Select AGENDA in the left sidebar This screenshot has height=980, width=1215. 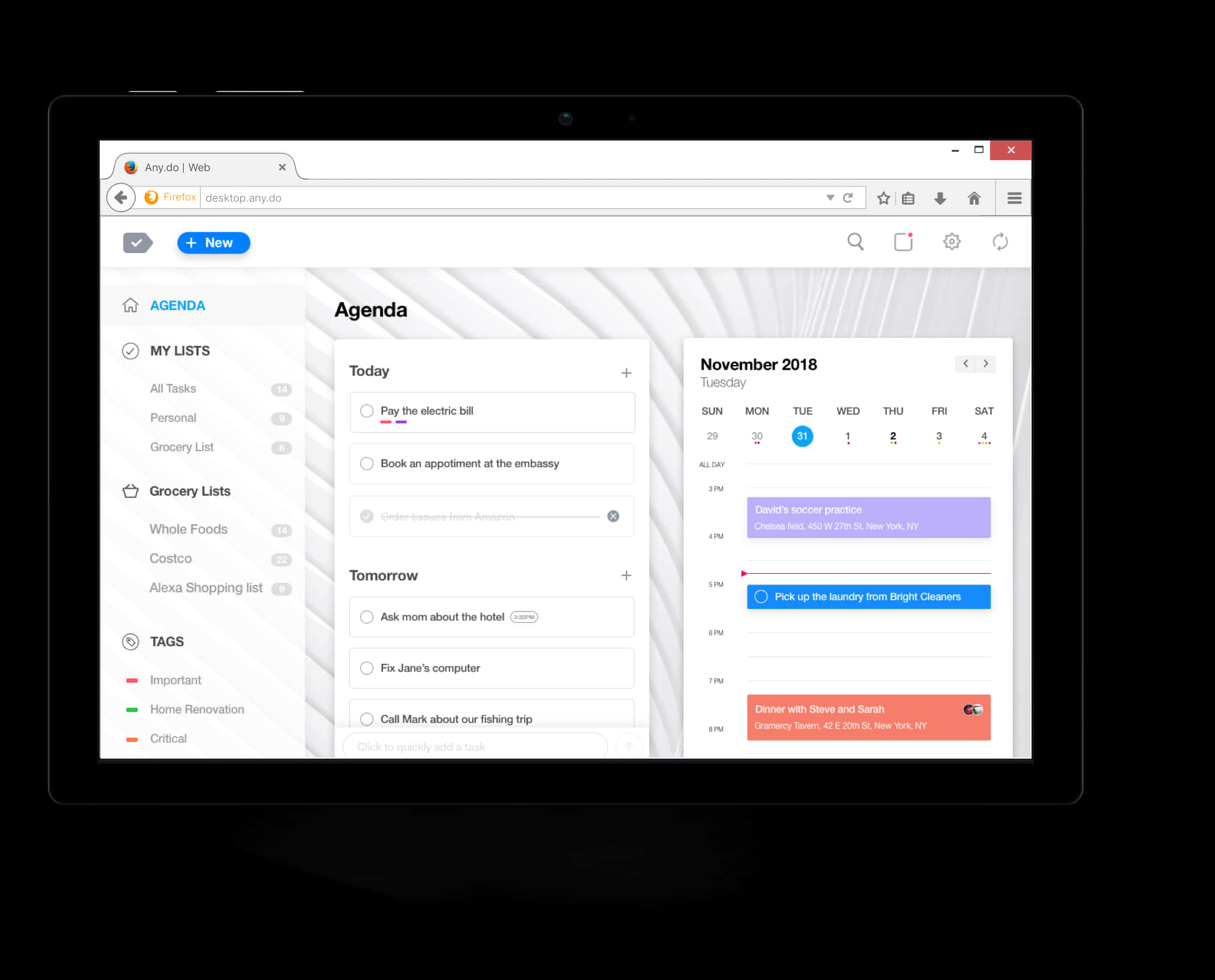(177, 305)
